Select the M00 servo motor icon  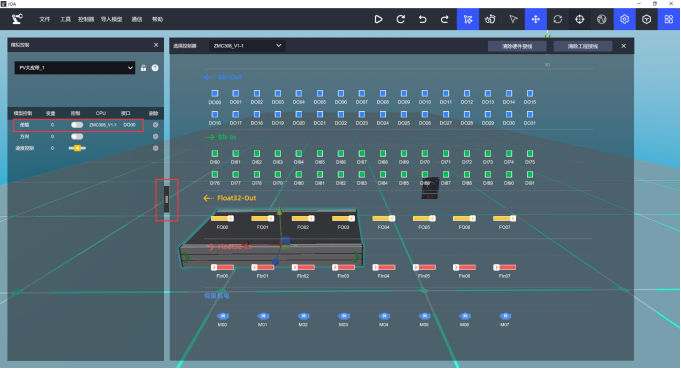pos(222,316)
